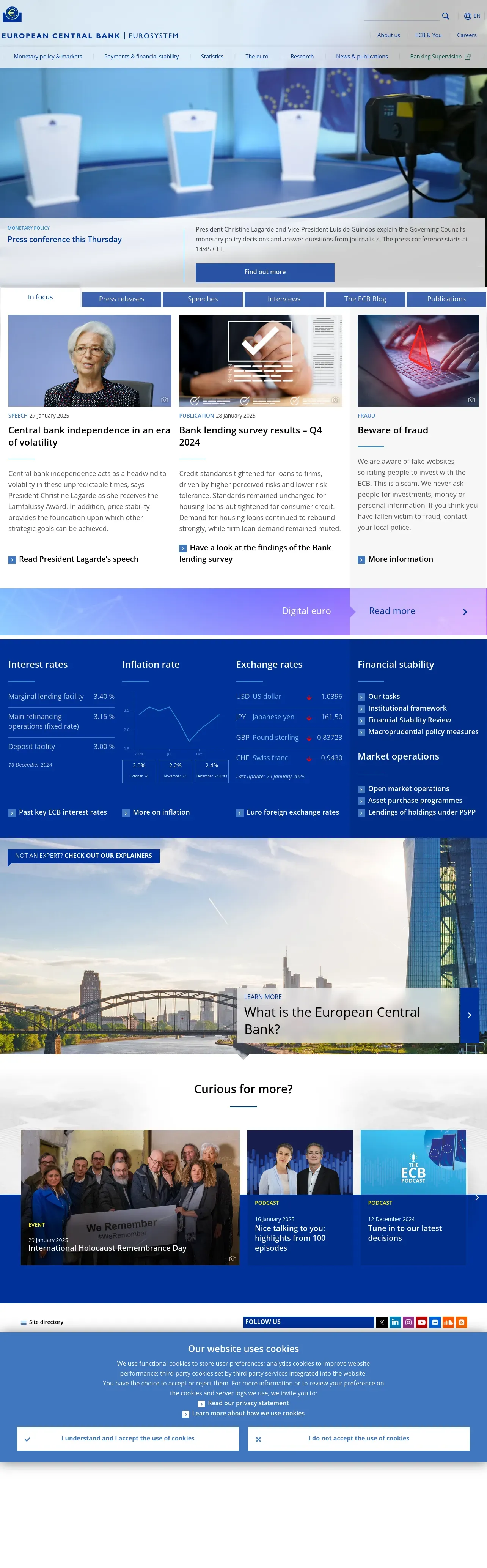Open ECB & You link
The width and height of the screenshot is (487, 1568).
(428, 35)
